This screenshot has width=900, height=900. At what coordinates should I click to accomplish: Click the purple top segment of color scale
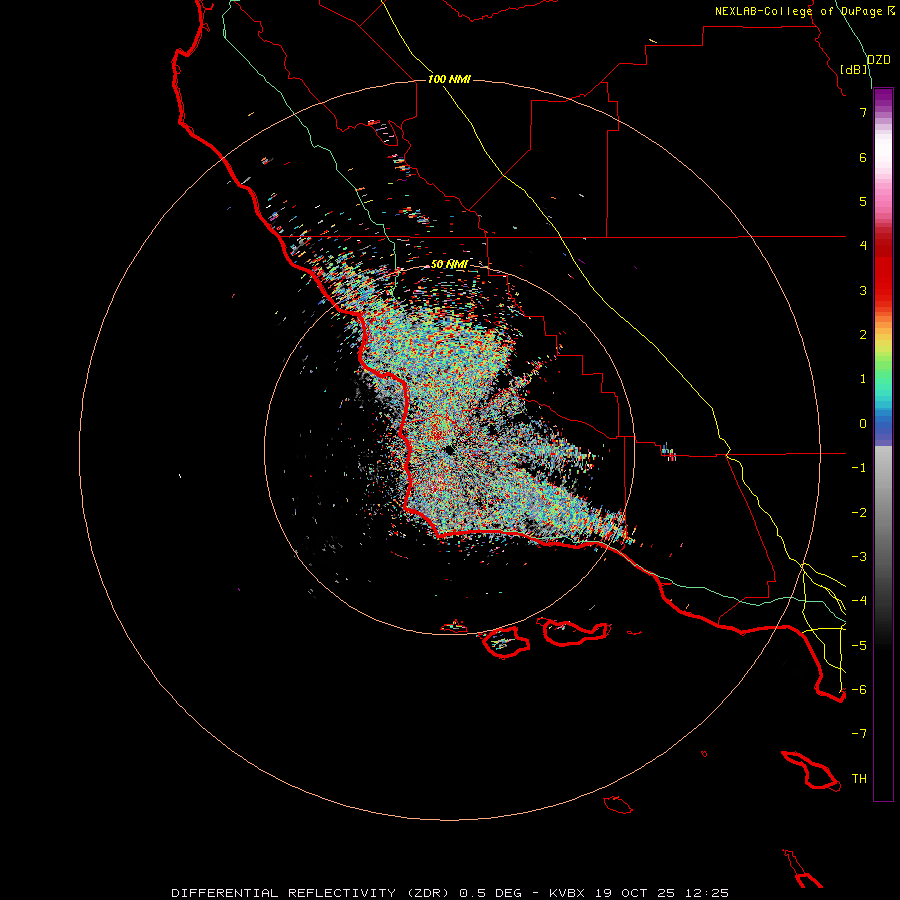point(883,98)
